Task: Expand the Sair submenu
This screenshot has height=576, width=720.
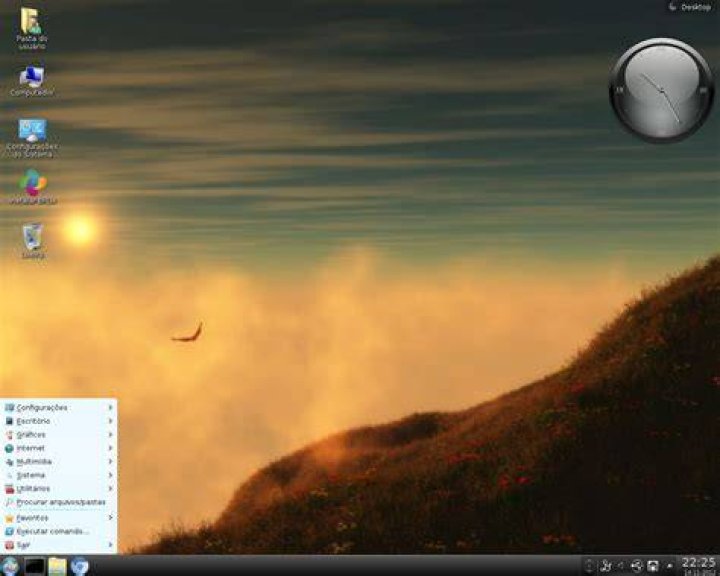Action: point(59,545)
